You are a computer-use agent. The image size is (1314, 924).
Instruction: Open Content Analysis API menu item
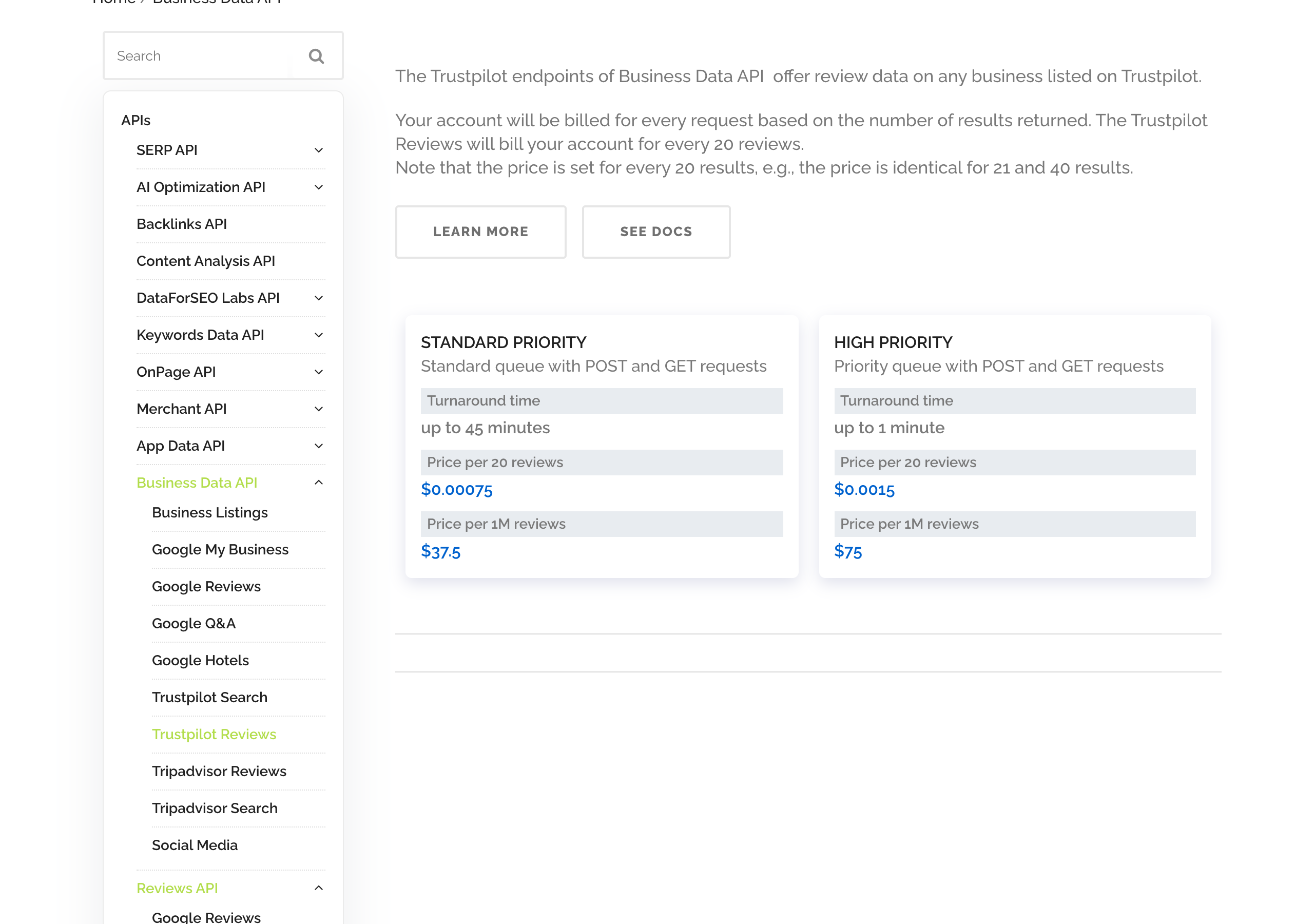pos(205,261)
